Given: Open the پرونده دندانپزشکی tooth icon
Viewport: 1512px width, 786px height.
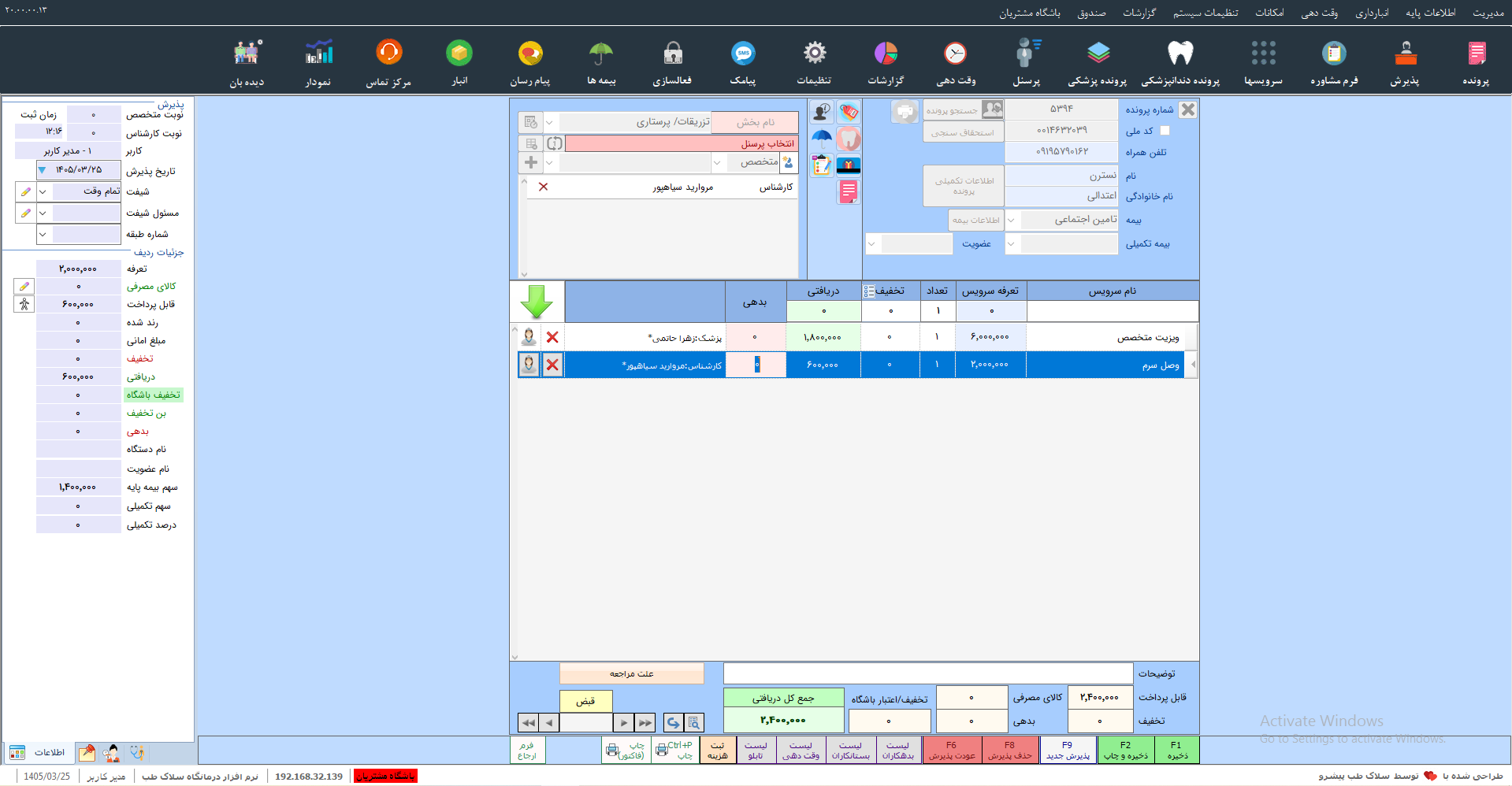Looking at the screenshot, I should pyautogui.click(x=1180, y=54).
